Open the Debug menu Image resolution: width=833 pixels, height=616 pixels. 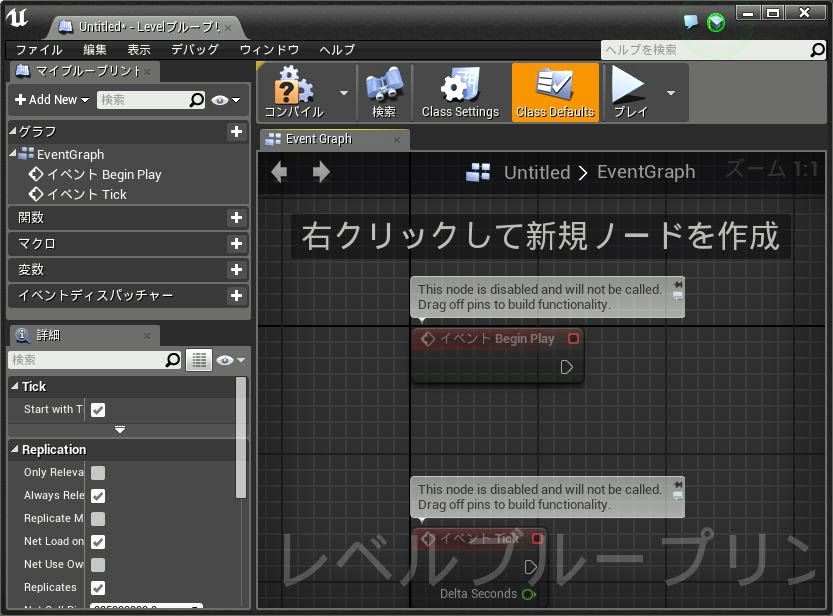pos(194,50)
